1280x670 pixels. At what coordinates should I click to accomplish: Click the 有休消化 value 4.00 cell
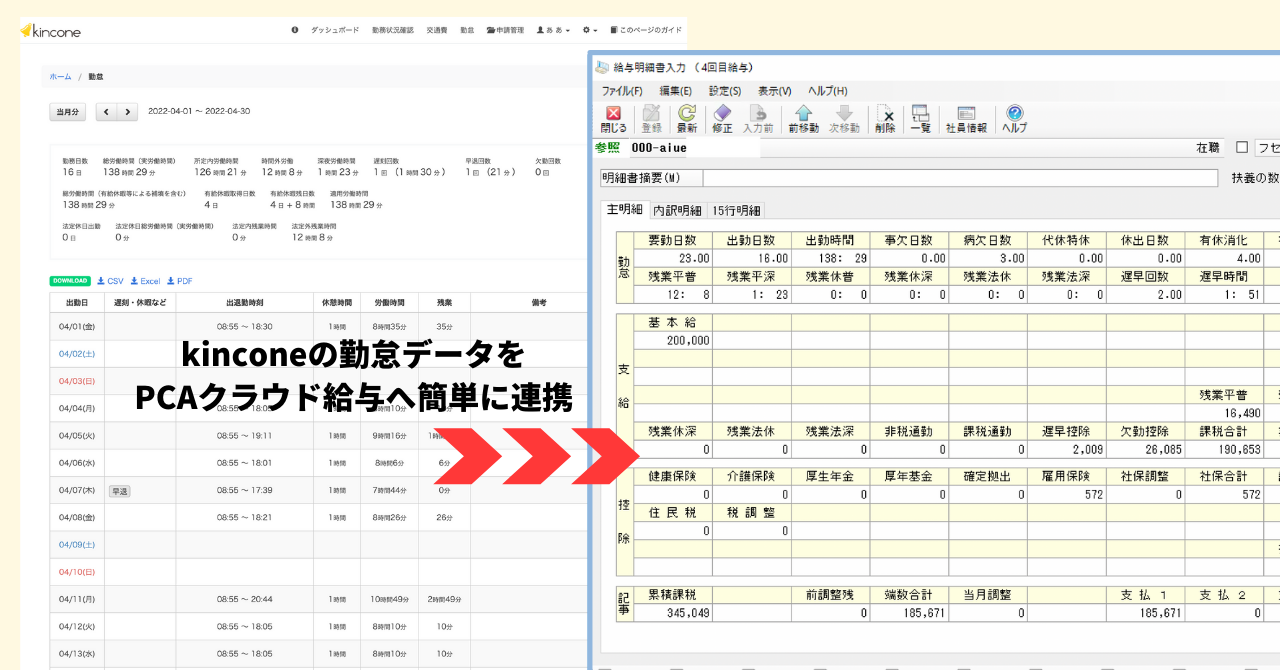[1225, 258]
